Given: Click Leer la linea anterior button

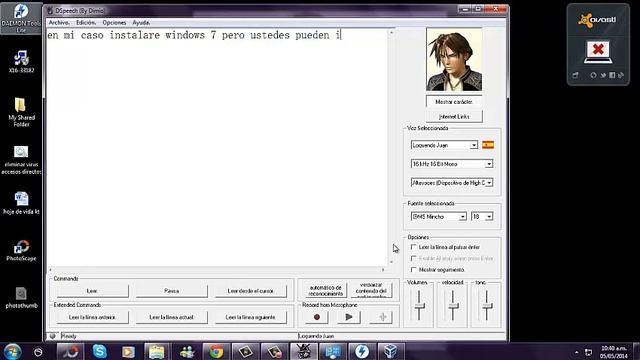Looking at the screenshot, I should point(92,317).
